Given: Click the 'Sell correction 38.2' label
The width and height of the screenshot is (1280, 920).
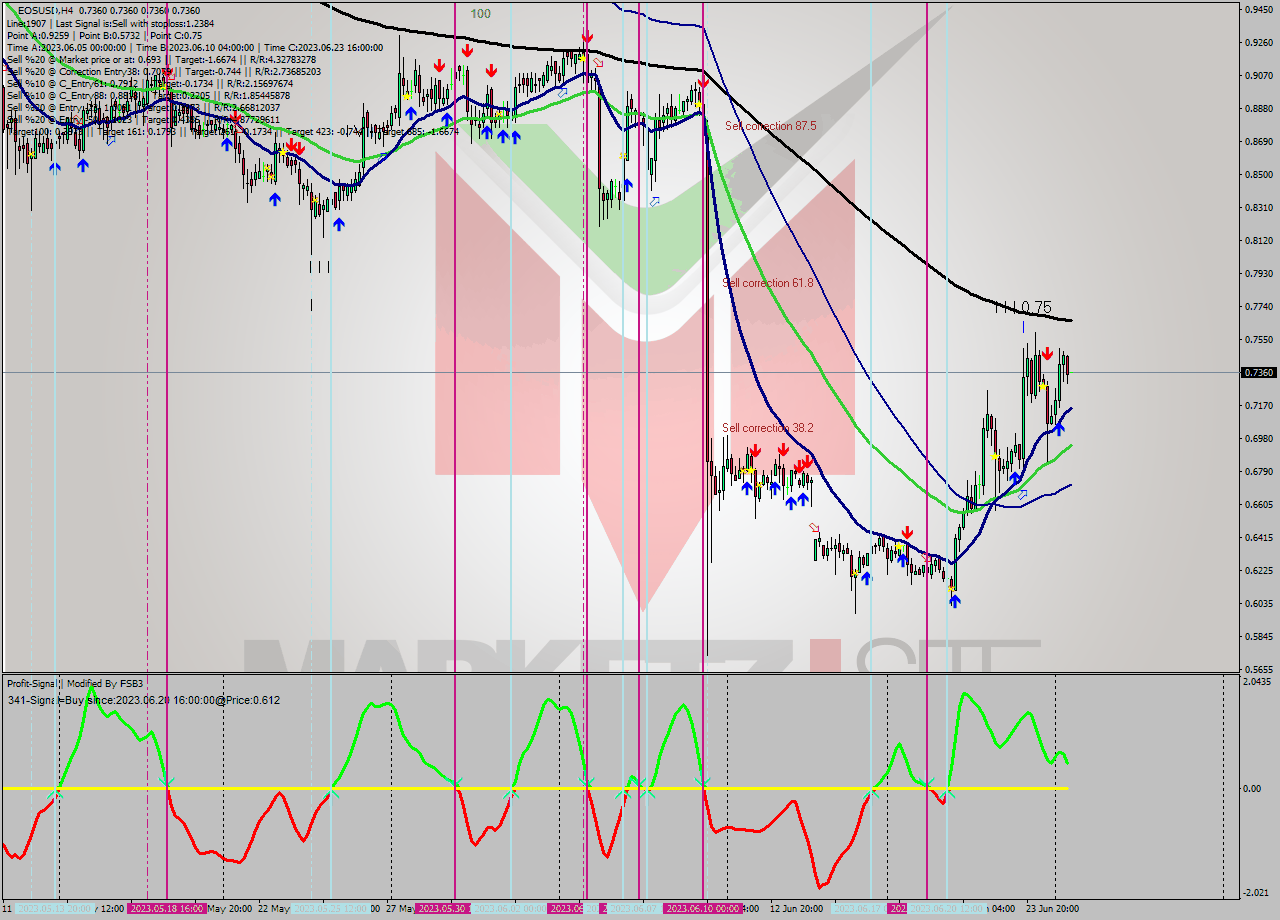Looking at the screenshot, I should pos(768,428).
